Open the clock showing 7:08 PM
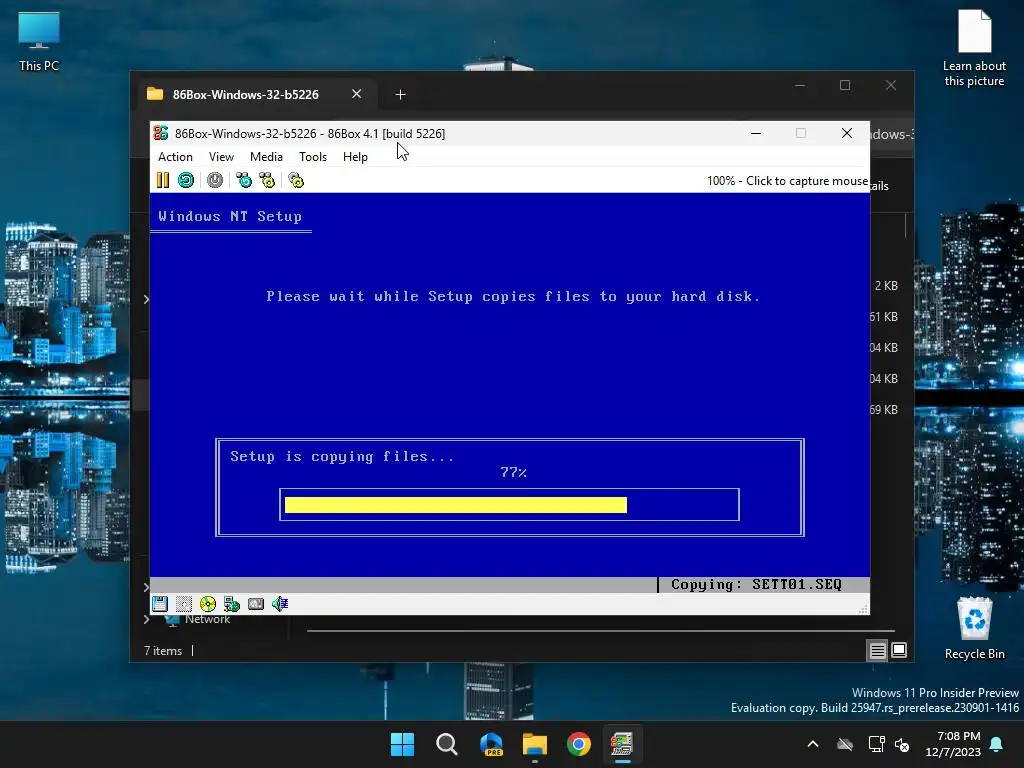 953,744
